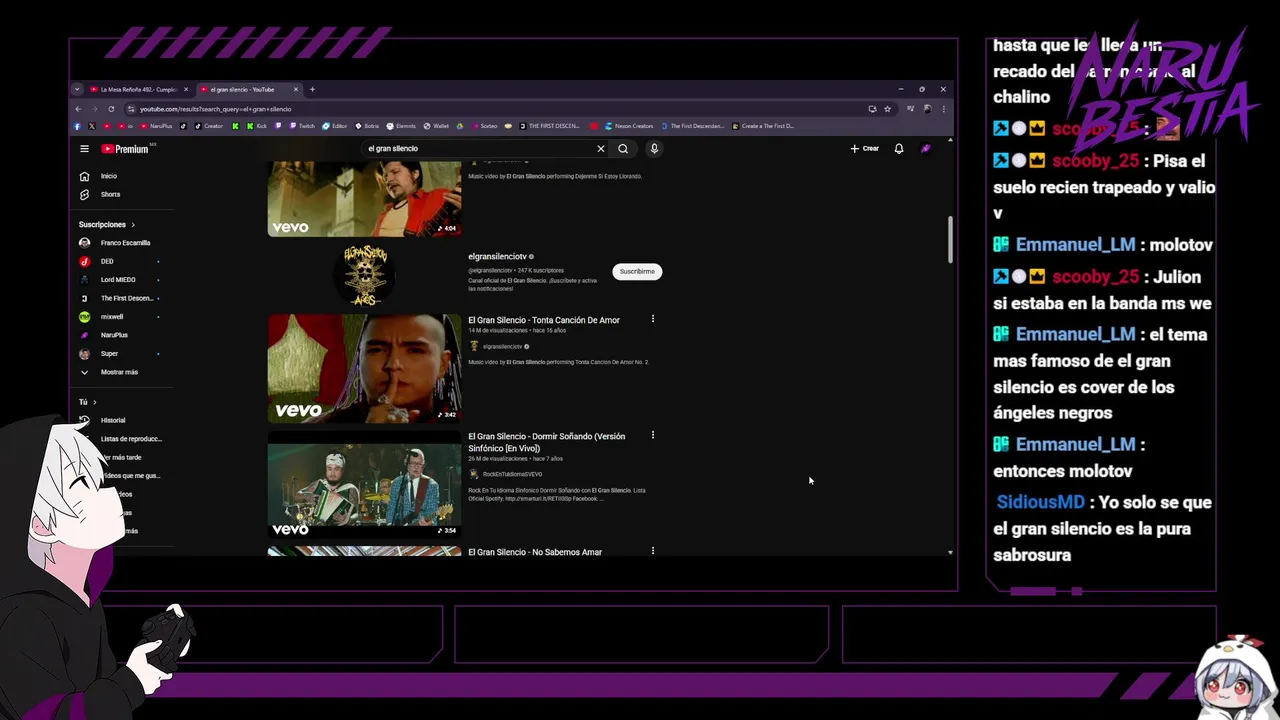The width and height of the screenshot is (1280, 720).
Task: Open the elgransilenciotv channel name
Action: click(x=497, y=257)
